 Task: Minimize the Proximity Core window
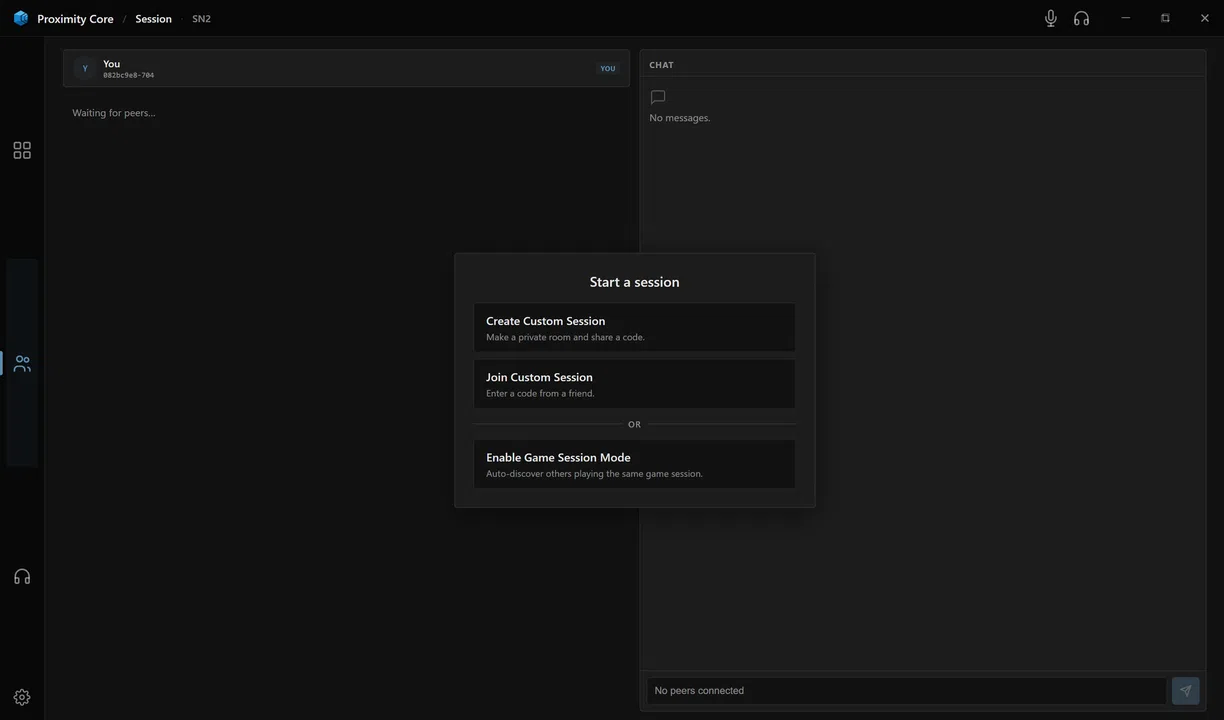click(1126, 18)
